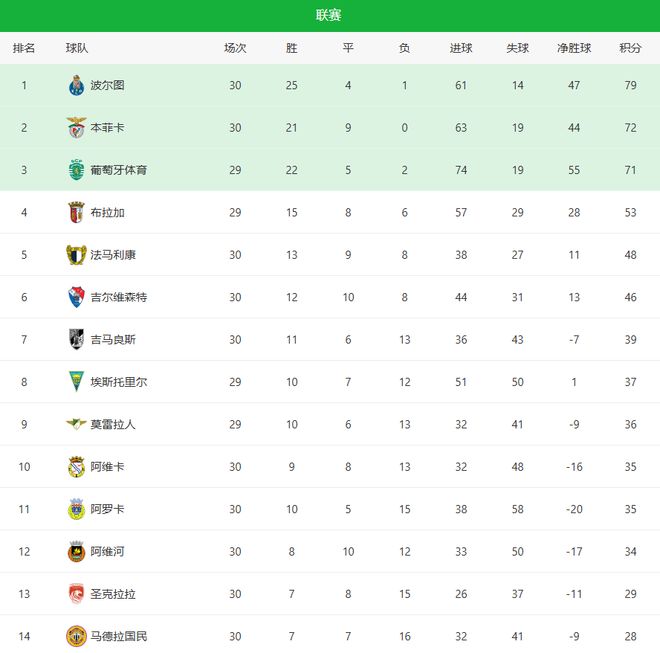
Task: Open the 阿维河 team name link
Action: click(x=107, y=552)
